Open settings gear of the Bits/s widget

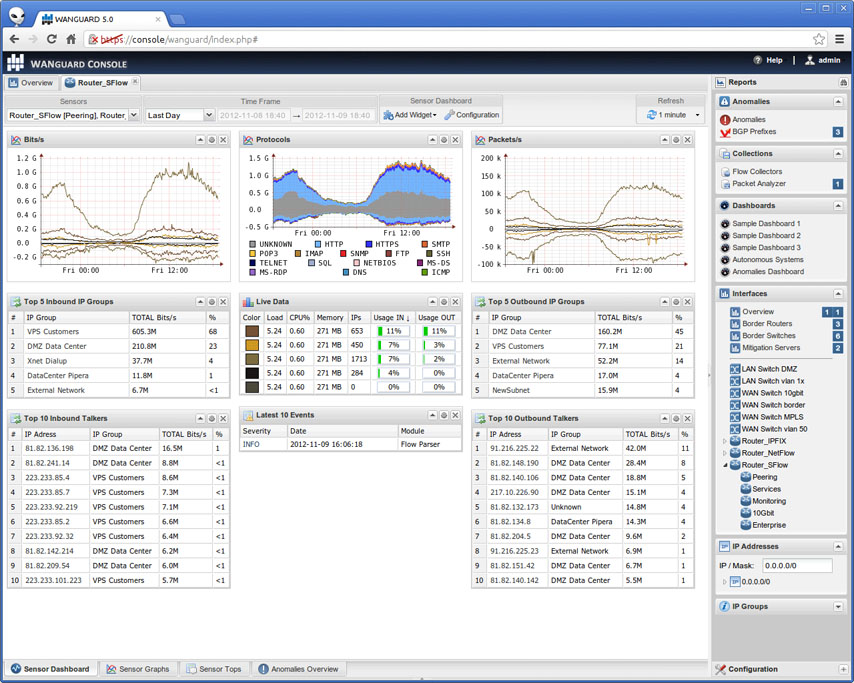212,140
